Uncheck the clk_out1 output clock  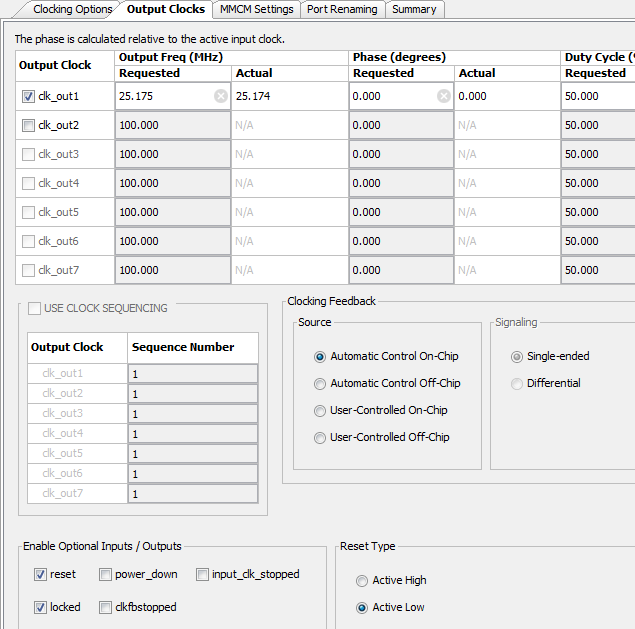click(28, 96)
